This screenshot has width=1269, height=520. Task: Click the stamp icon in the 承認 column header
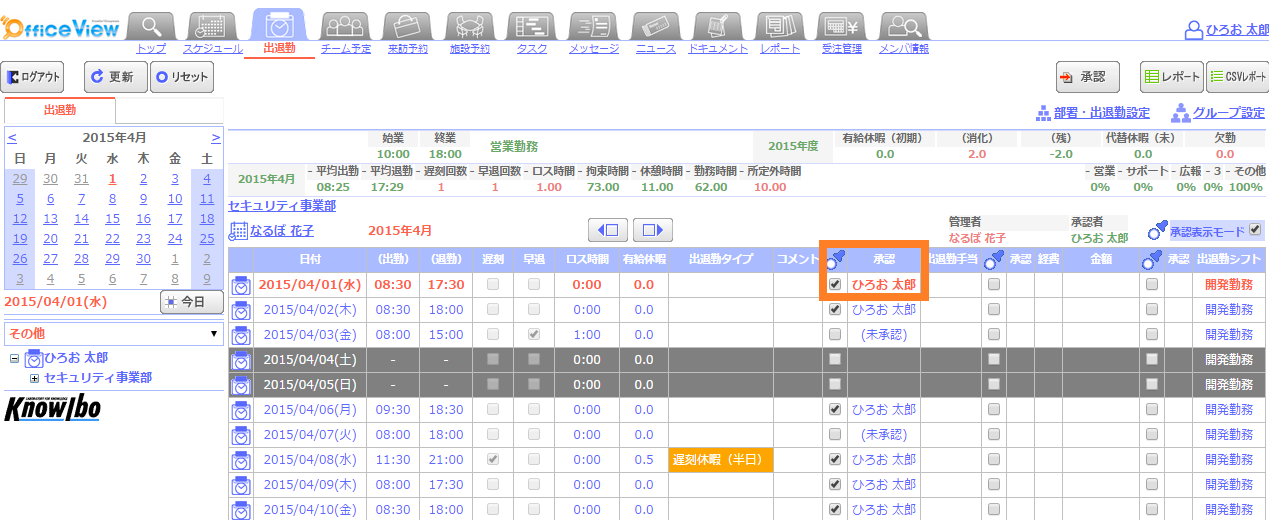[x=835, y=260]
